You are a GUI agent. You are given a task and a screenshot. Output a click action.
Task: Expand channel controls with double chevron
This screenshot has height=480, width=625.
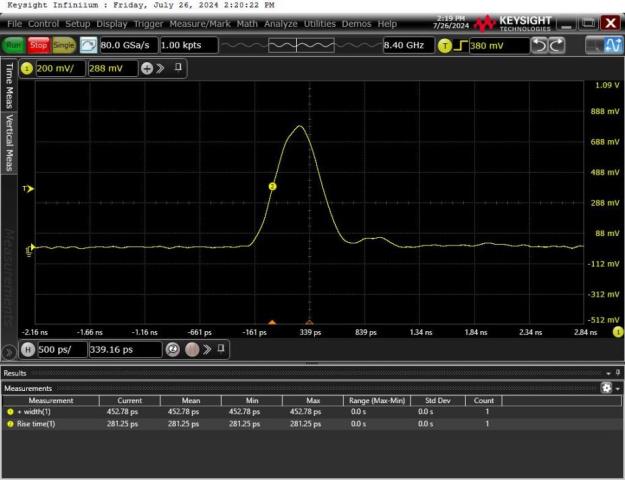click(162, 68)
